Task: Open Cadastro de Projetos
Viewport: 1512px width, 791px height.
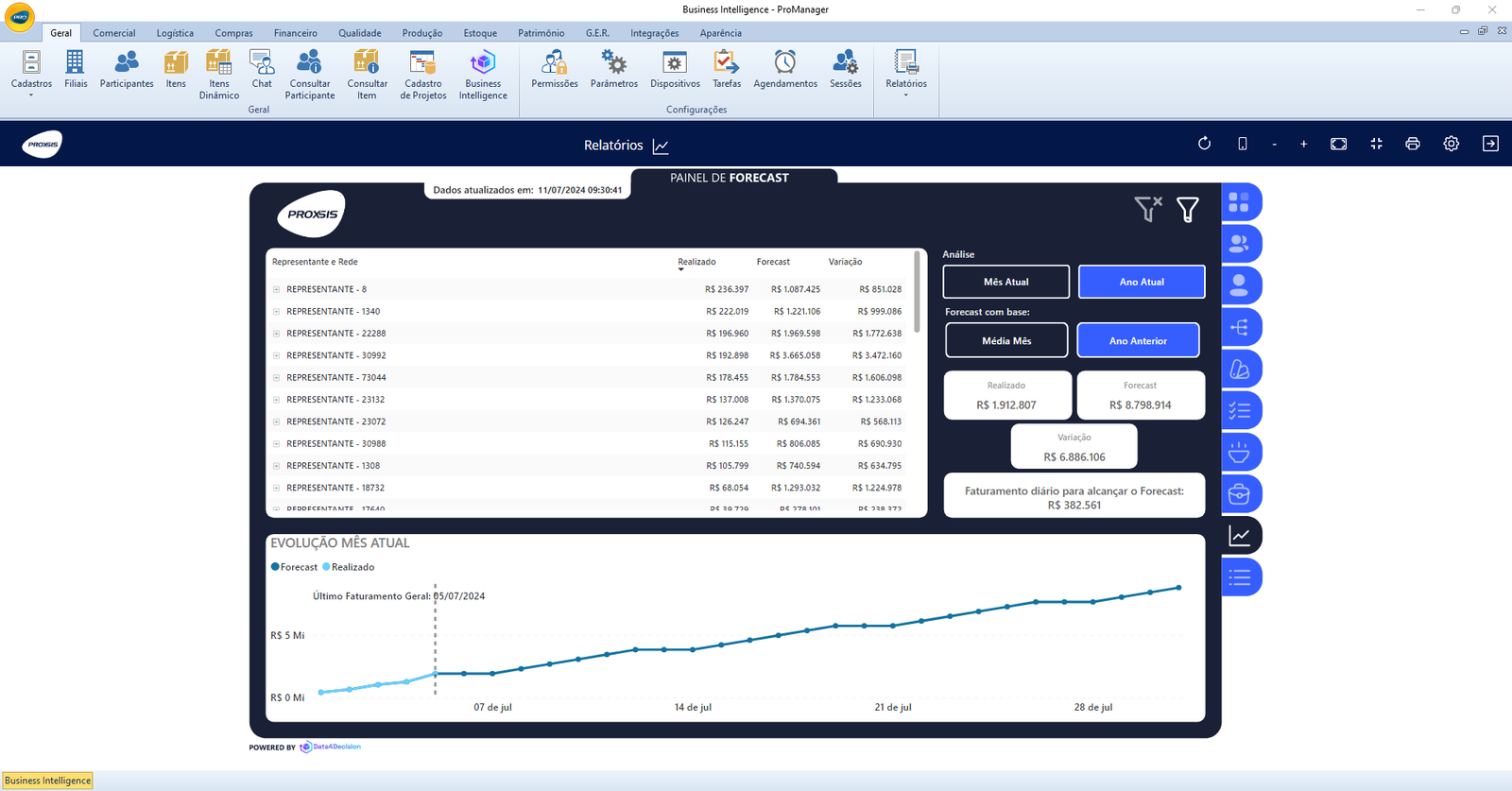Action: point(423,75)
